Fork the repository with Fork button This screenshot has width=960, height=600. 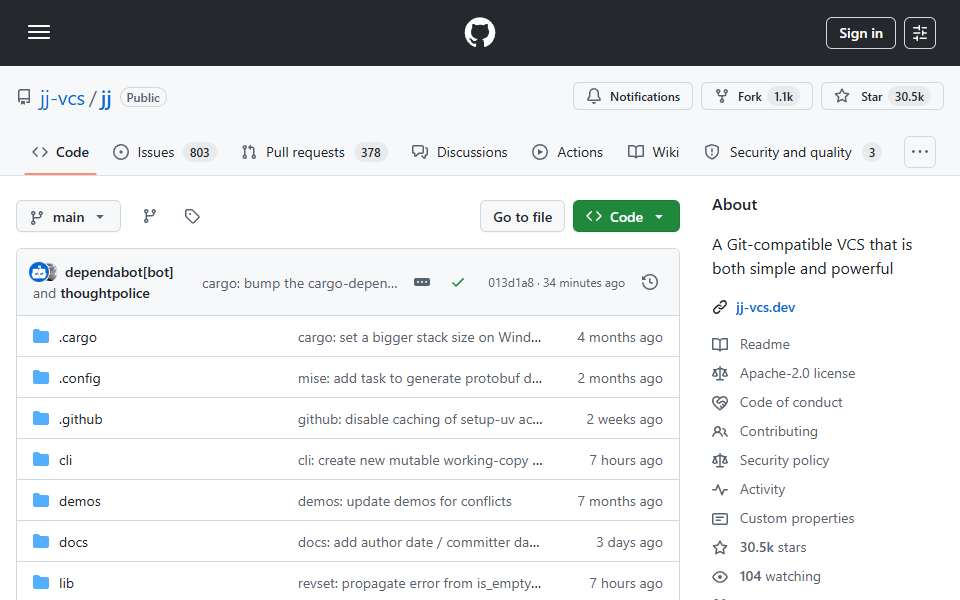[x=756, y=96]
